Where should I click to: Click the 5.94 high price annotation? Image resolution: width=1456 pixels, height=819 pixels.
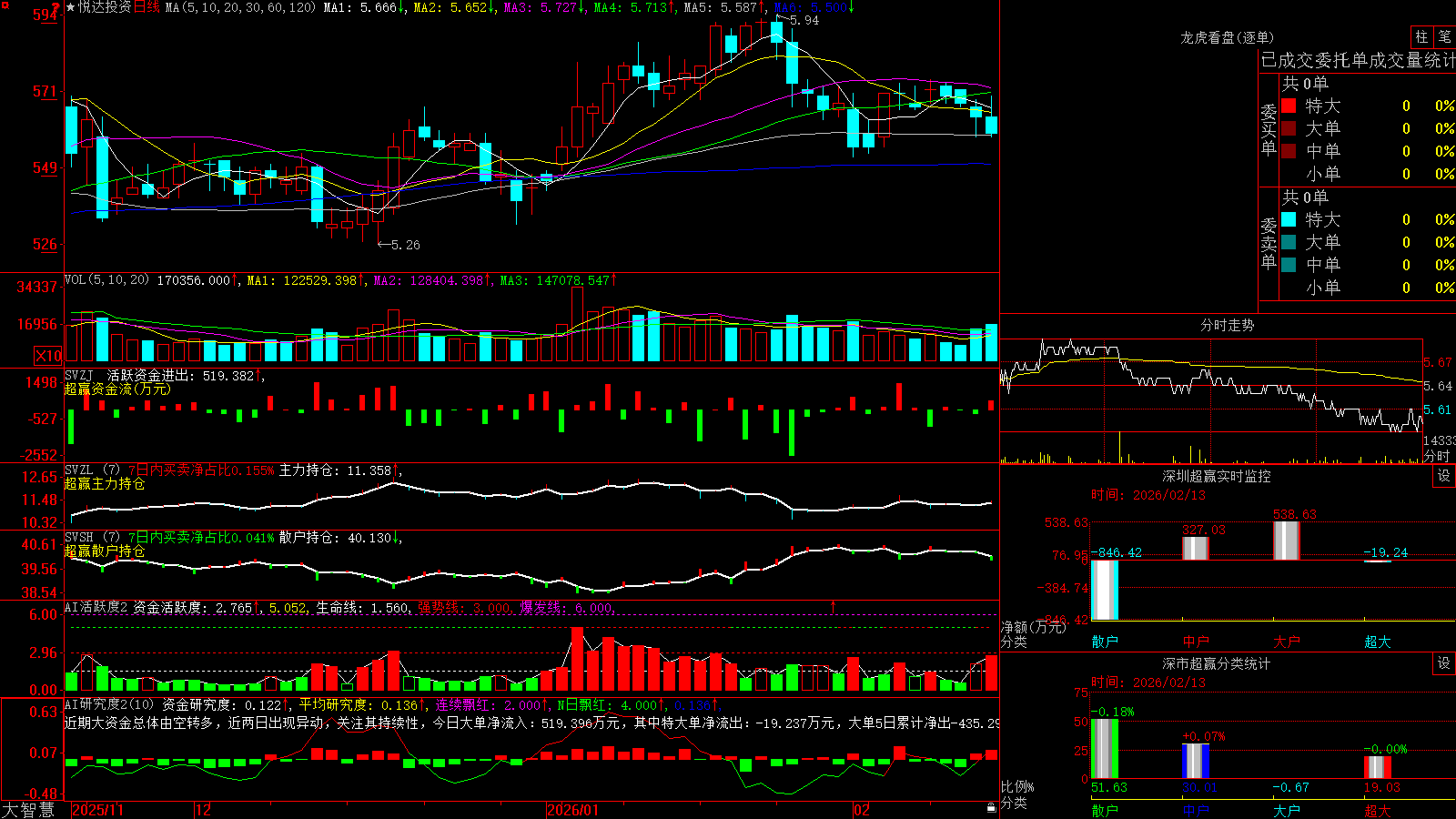804,20
